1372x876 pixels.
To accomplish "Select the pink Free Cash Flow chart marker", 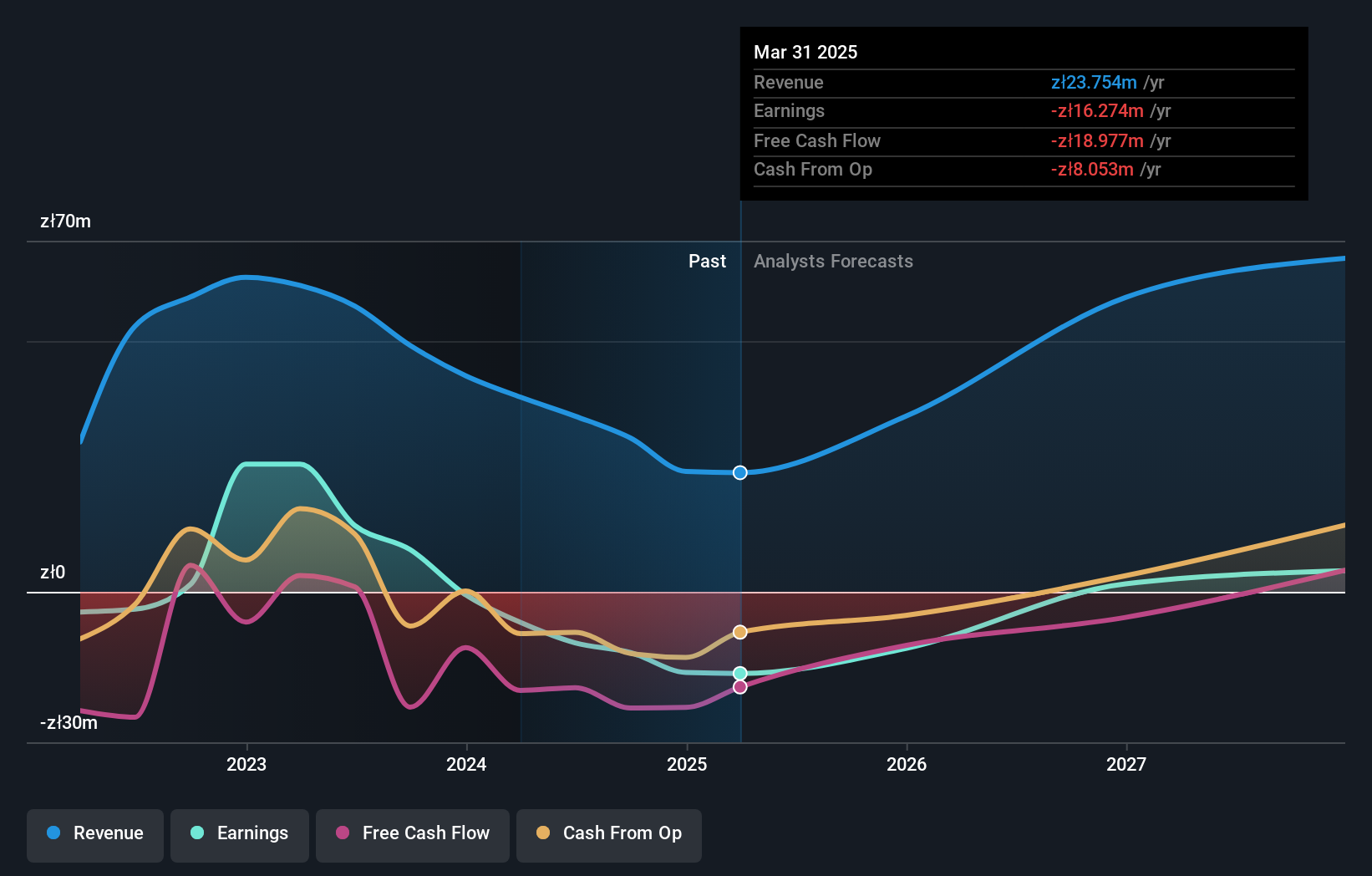I will [739, 686].
